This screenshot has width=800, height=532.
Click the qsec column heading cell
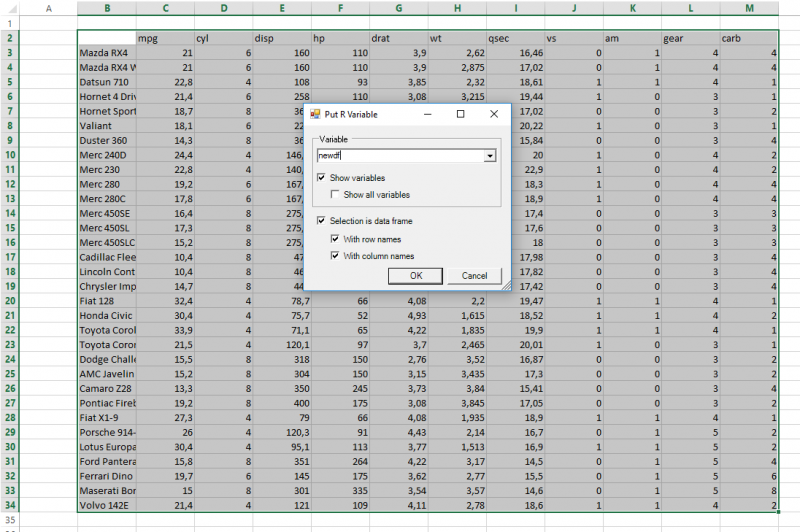pyautogui.click(x=515, y=38)
